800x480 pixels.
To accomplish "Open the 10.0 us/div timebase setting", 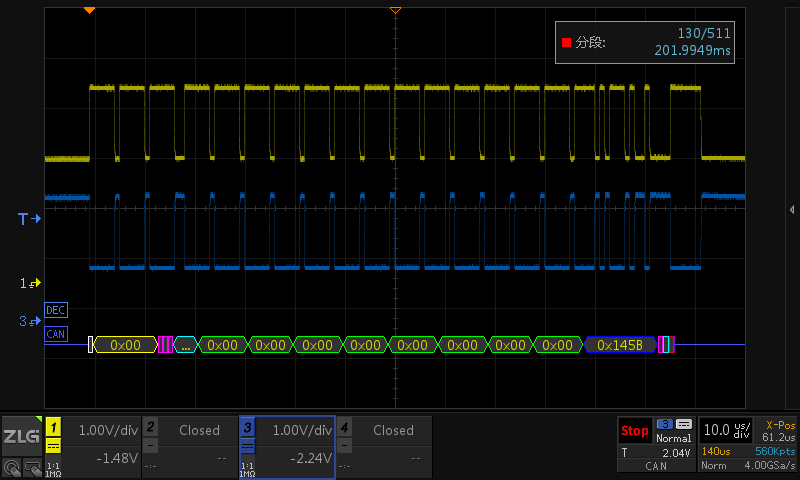I will [724, 430].
